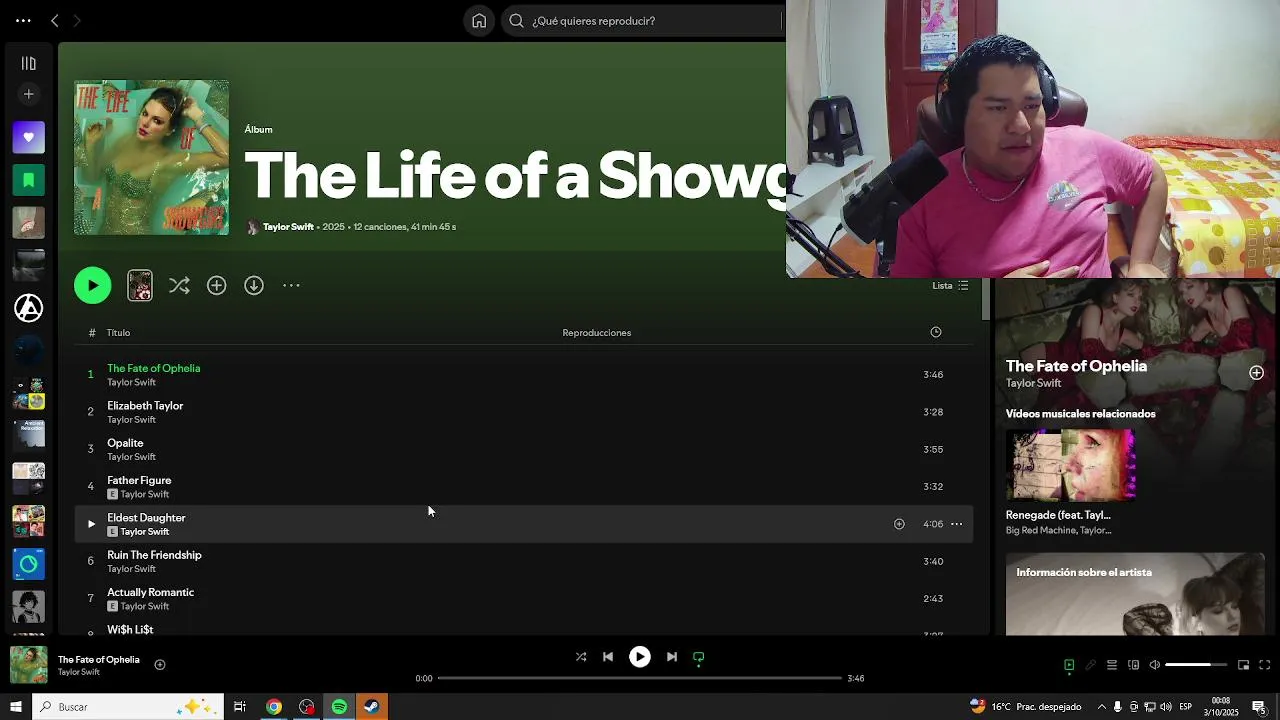Adjust the Spotify volume slider
The height and width of the screenshot is (720, 1280).
(x=1196, y=665)
